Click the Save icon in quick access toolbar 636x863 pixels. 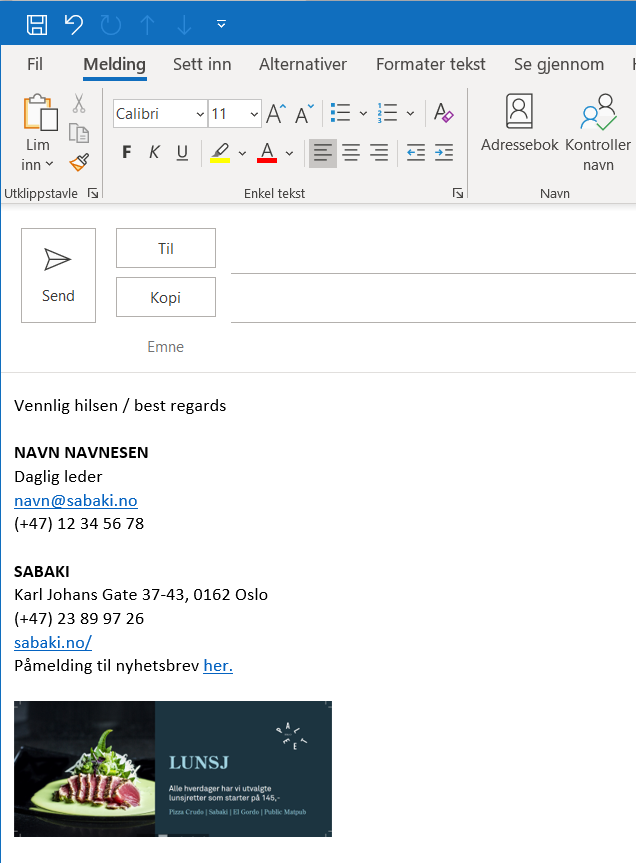(37, 24)
